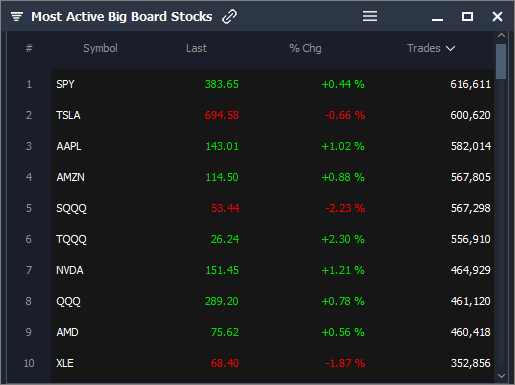The width and height of the screenshot is (515, 385).
Task: Click the scrollbar up arrow
Action: click(x=501, y=35)
